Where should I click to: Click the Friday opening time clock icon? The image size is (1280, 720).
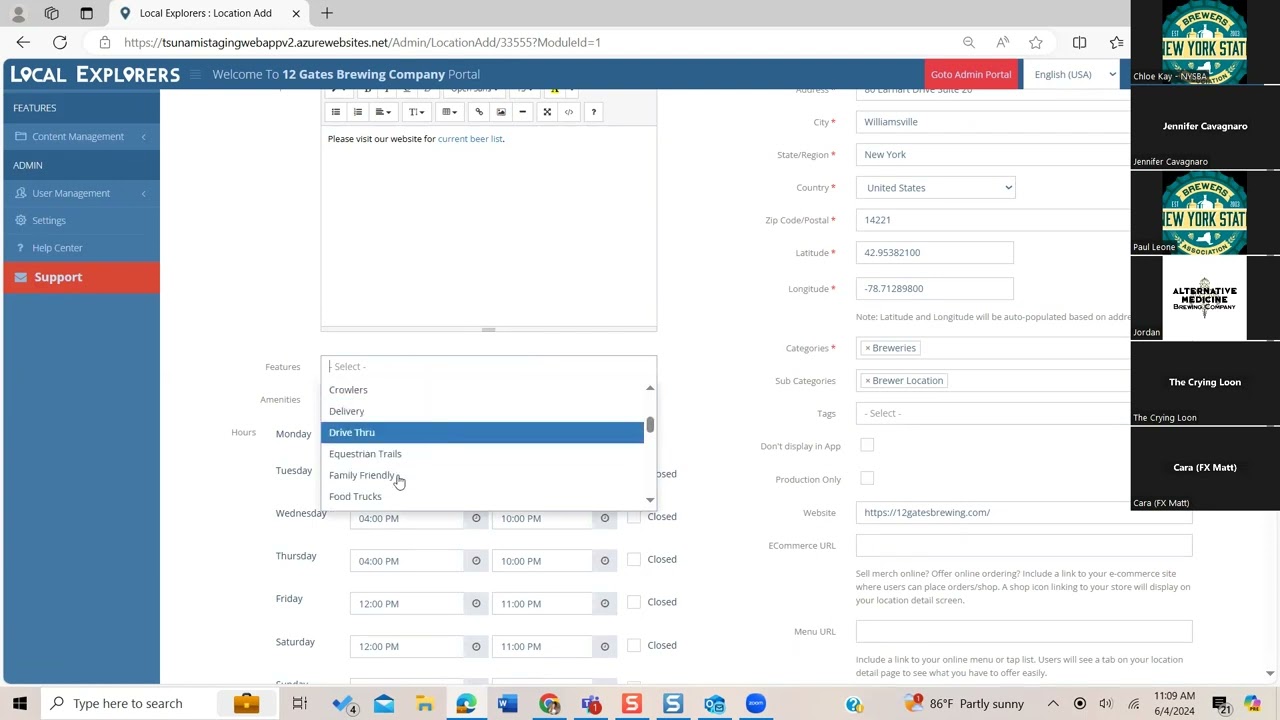tap(476, 604)
